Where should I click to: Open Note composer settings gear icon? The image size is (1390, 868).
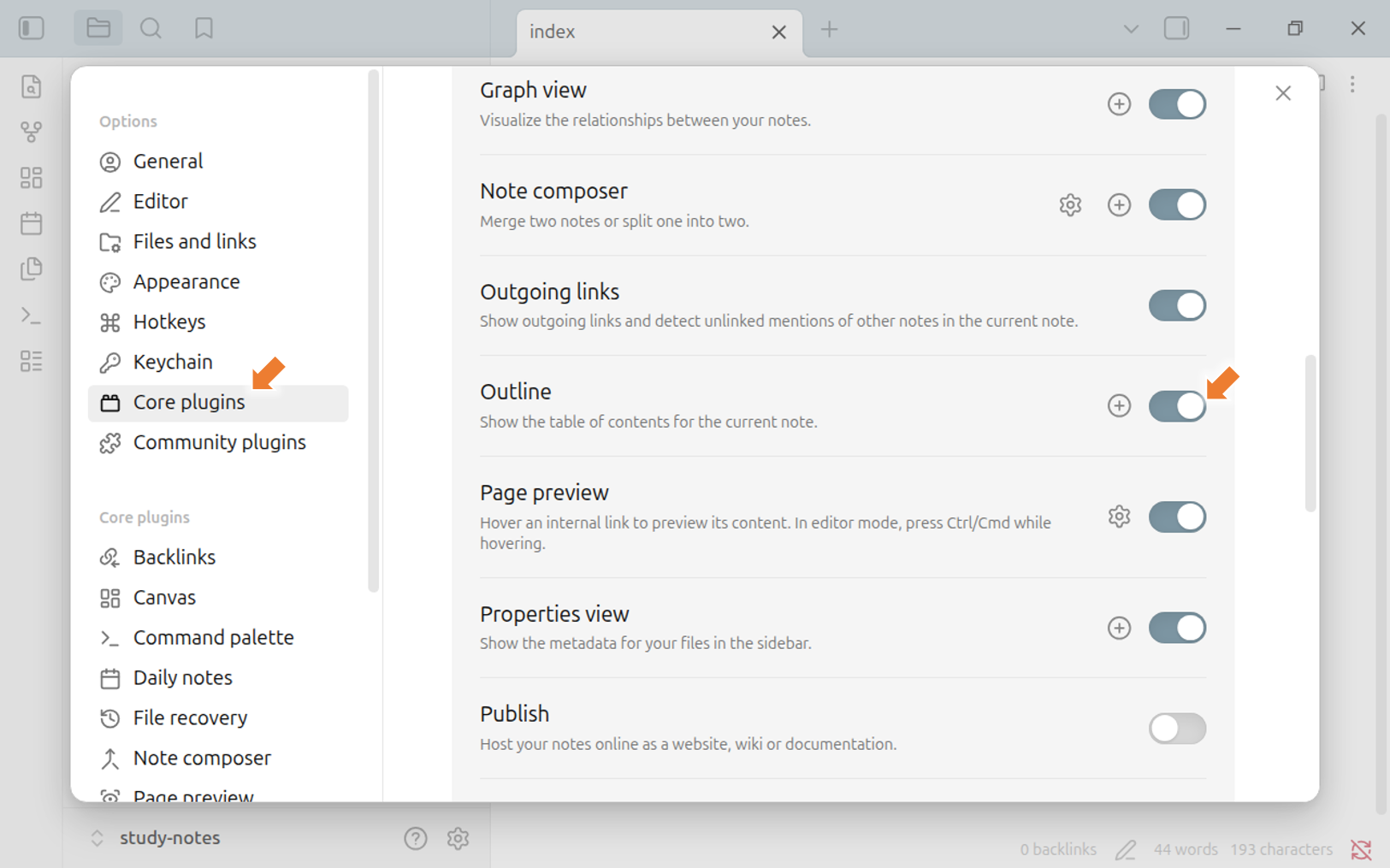1070,205
